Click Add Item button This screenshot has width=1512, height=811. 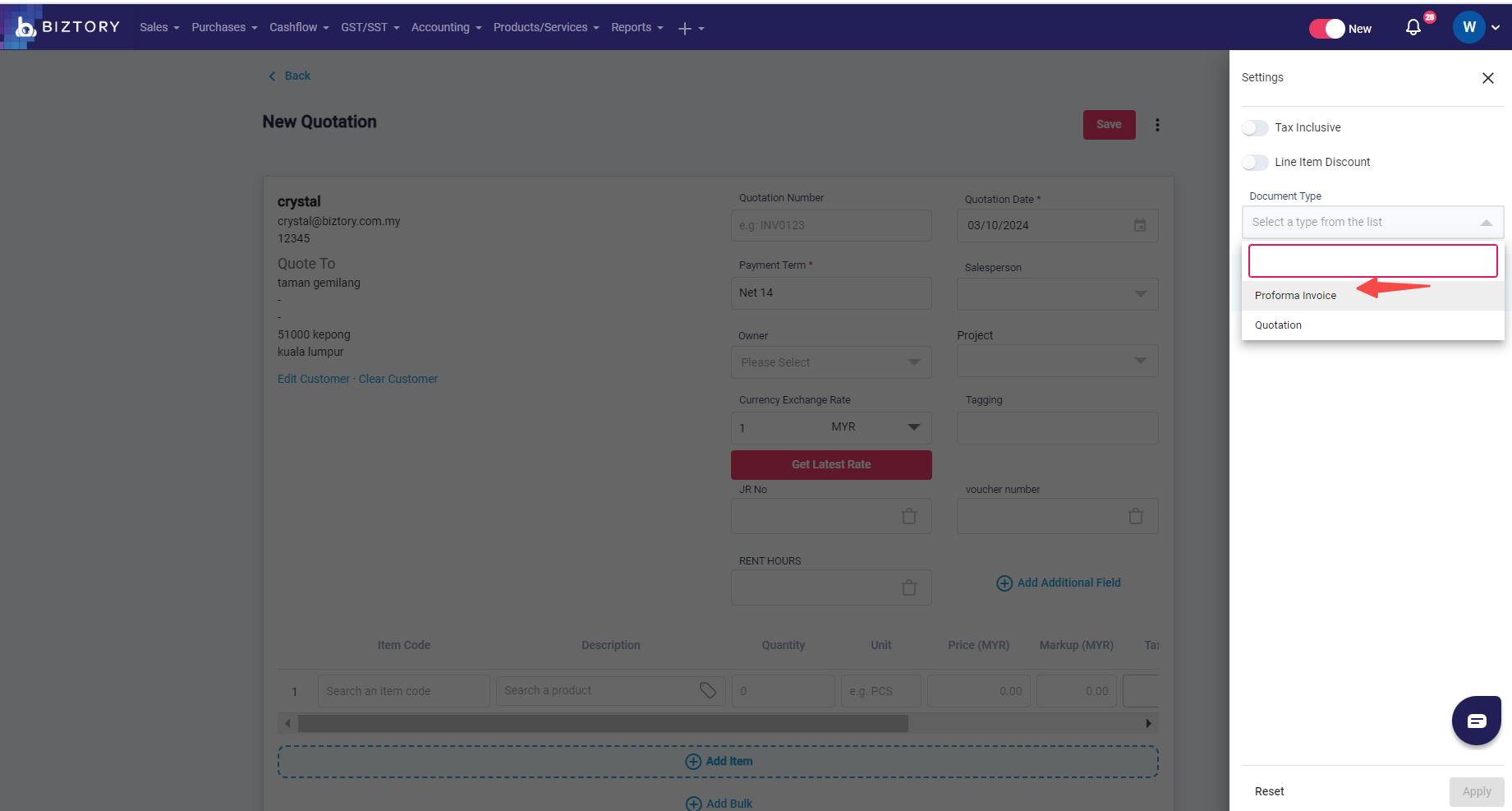click(x=718, y=762)
